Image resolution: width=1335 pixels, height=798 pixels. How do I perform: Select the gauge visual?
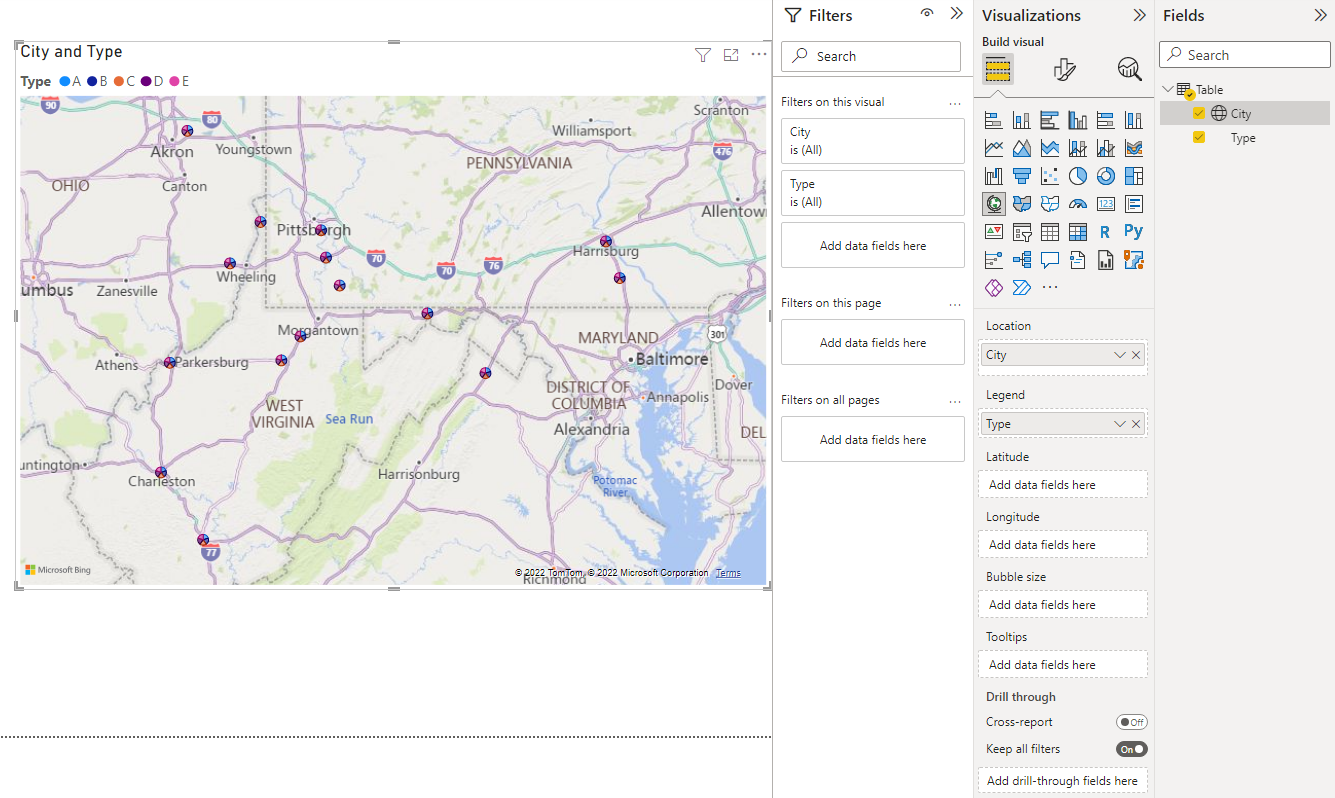[1077, 204]
